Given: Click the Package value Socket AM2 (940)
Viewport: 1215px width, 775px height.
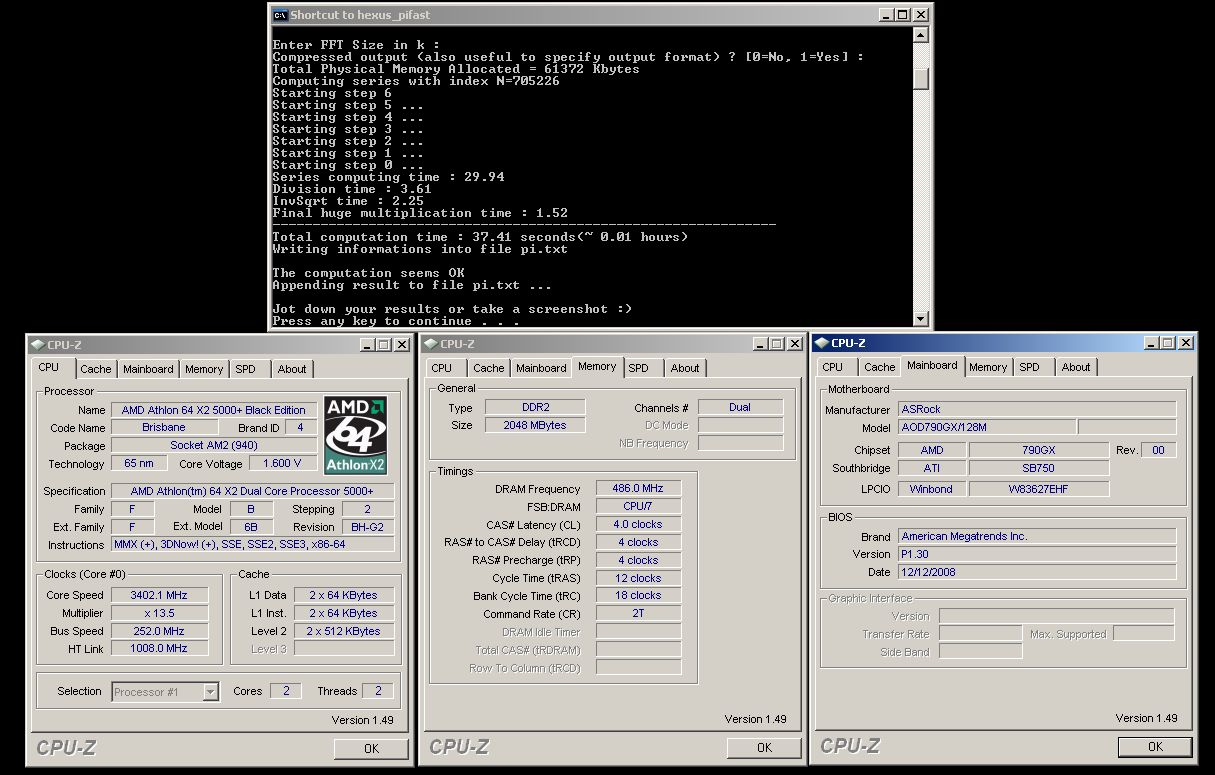Looking at the screenshot, I should [x=214, y=446].
